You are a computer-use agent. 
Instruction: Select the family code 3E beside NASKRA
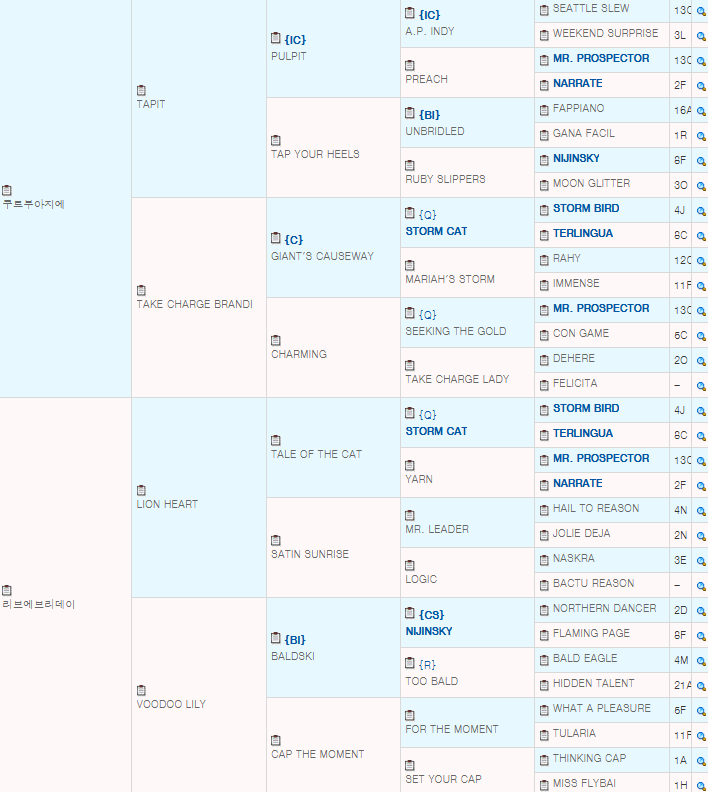tap(680, 560)
